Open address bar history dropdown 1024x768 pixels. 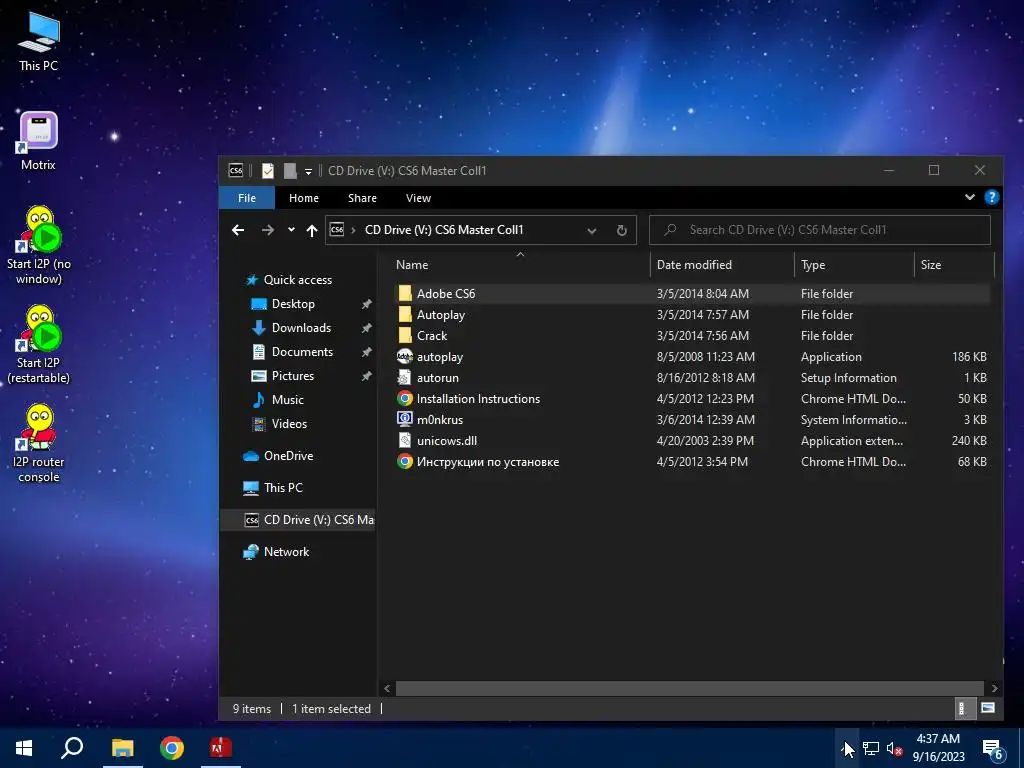tap(592, 230)
